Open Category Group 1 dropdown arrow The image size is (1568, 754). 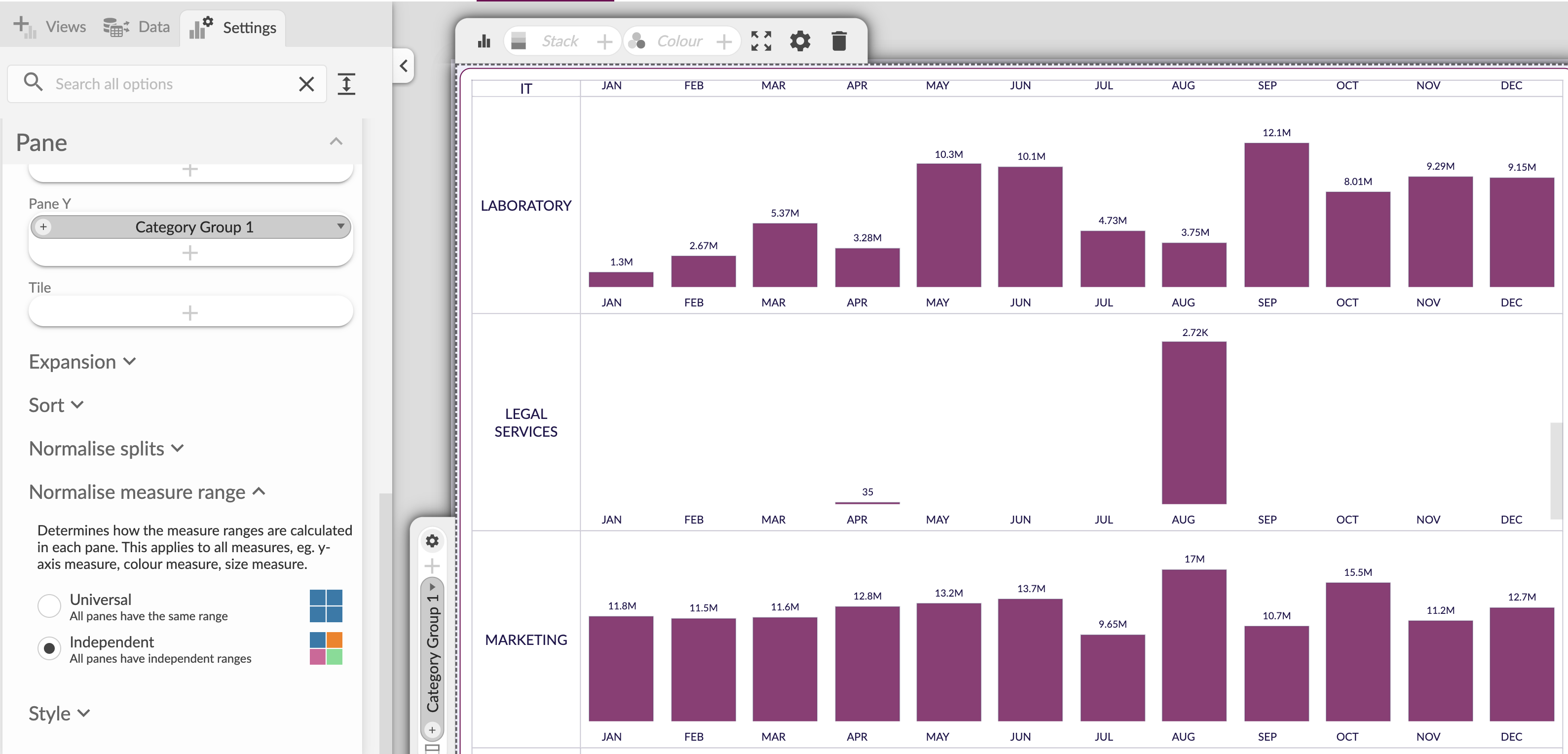point(340,226)
